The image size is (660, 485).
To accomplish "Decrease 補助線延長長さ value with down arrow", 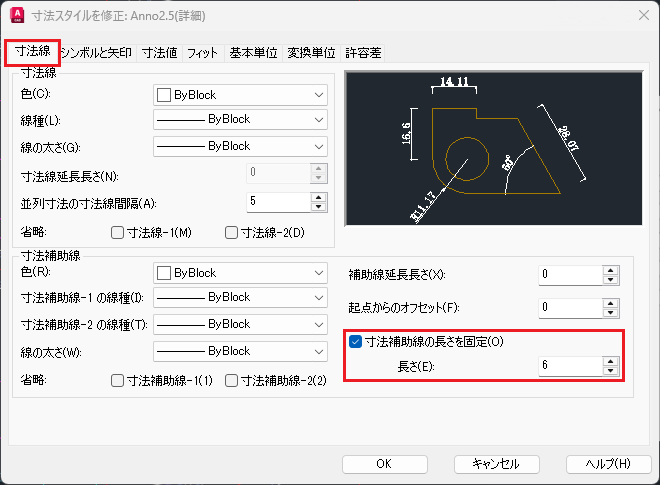I will click(610, 280).
